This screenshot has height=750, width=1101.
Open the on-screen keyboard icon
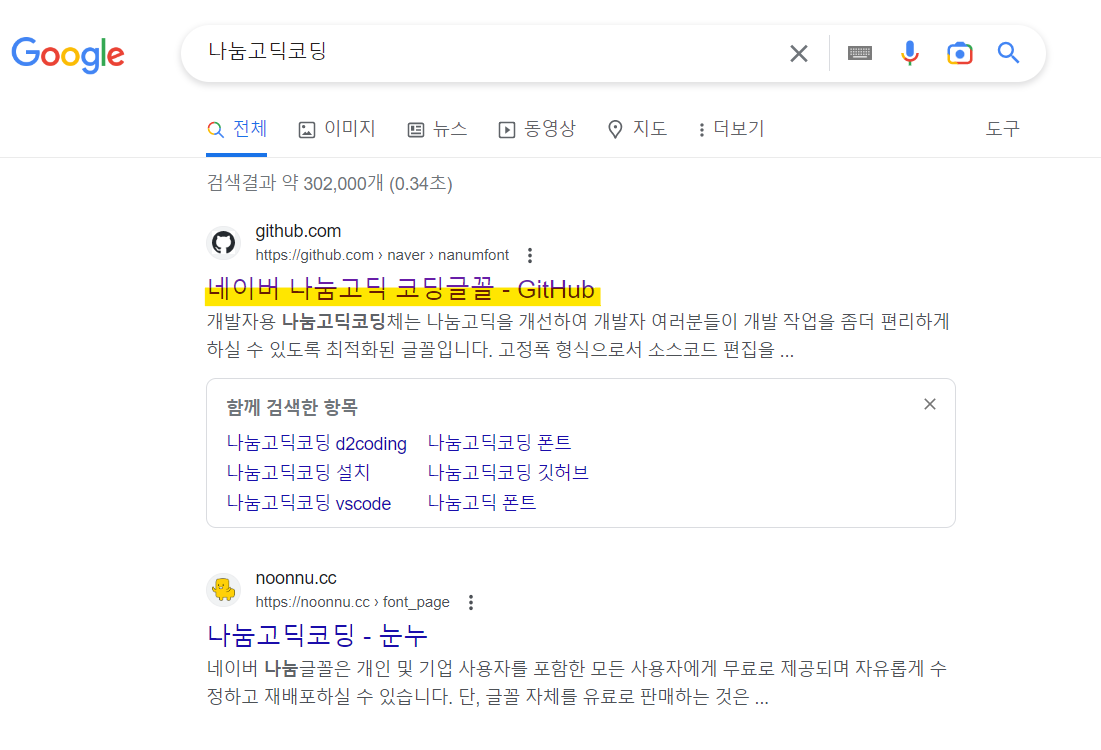click(x=859, y=53)
